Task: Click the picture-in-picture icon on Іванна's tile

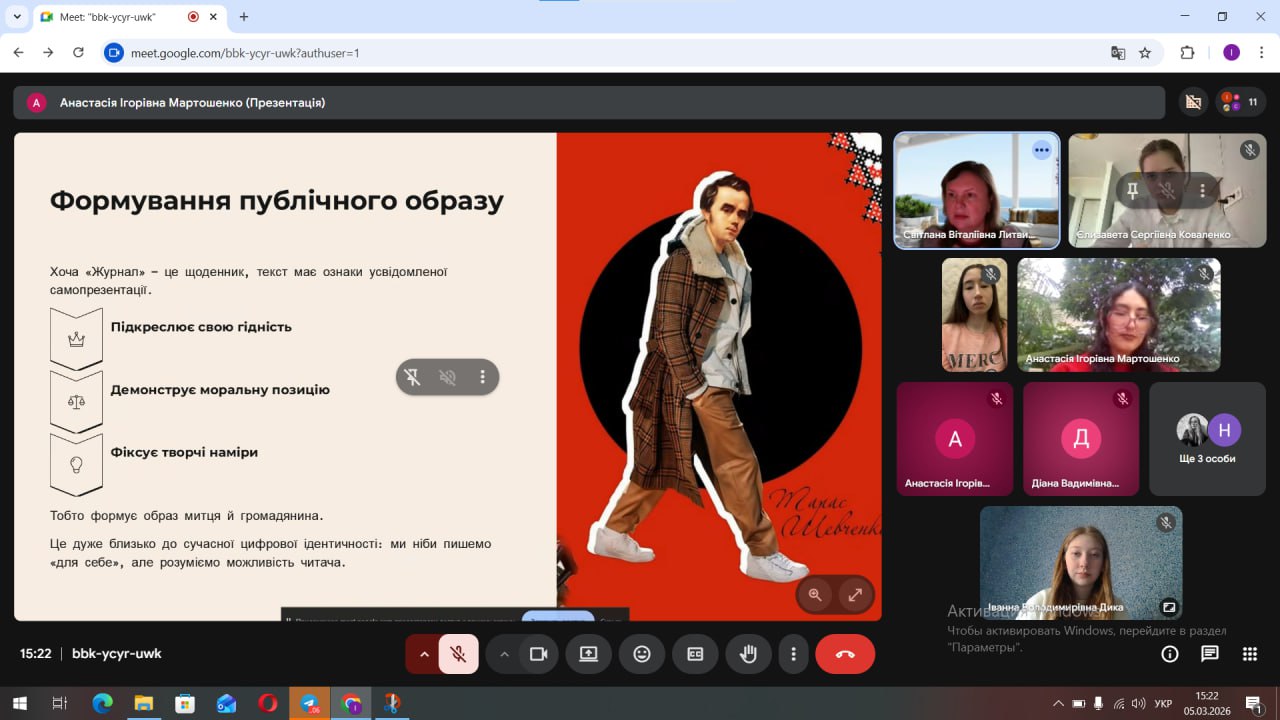Action: [1168, 607]
